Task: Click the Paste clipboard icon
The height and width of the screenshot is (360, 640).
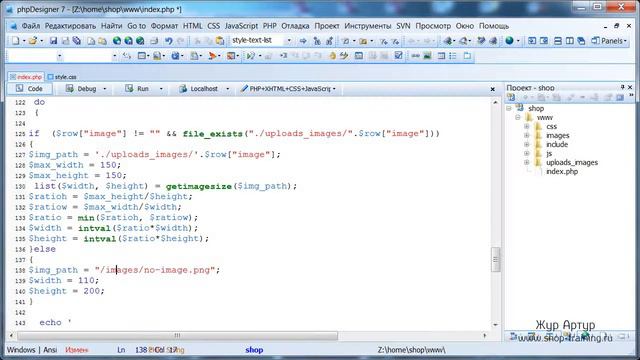Action: 220,41
